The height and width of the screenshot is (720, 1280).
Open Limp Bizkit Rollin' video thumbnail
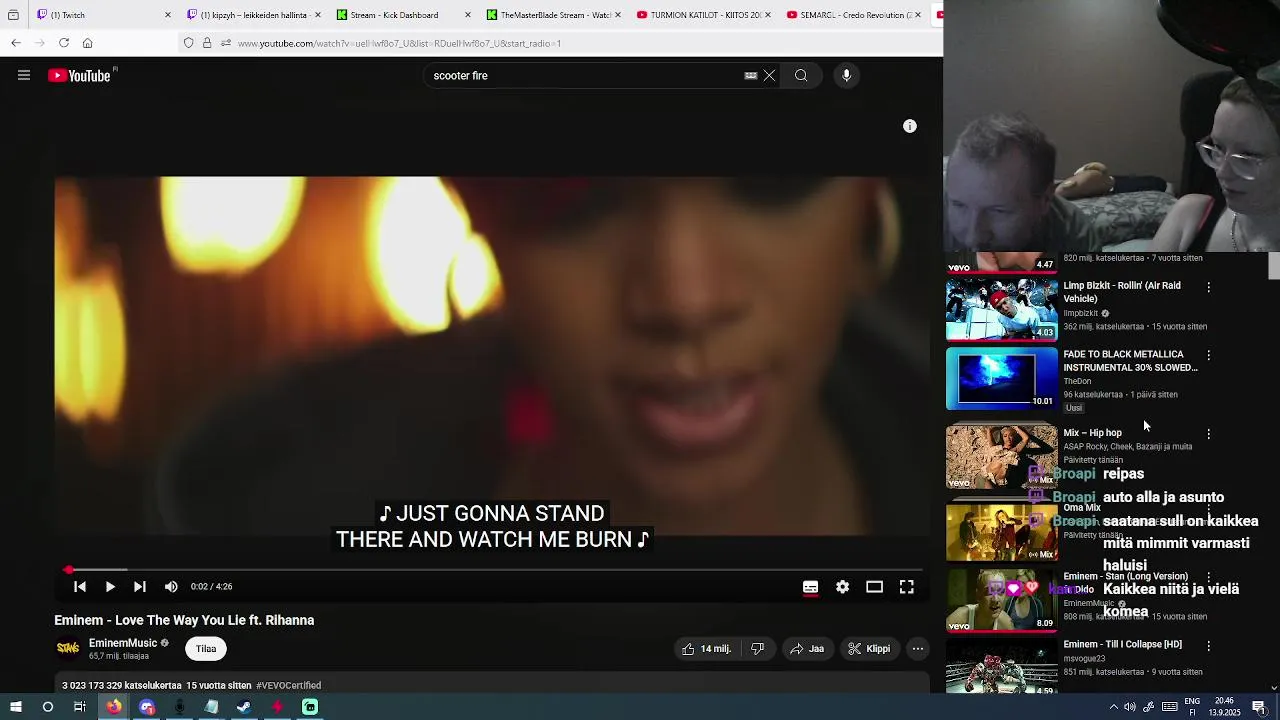point(1002,310)
